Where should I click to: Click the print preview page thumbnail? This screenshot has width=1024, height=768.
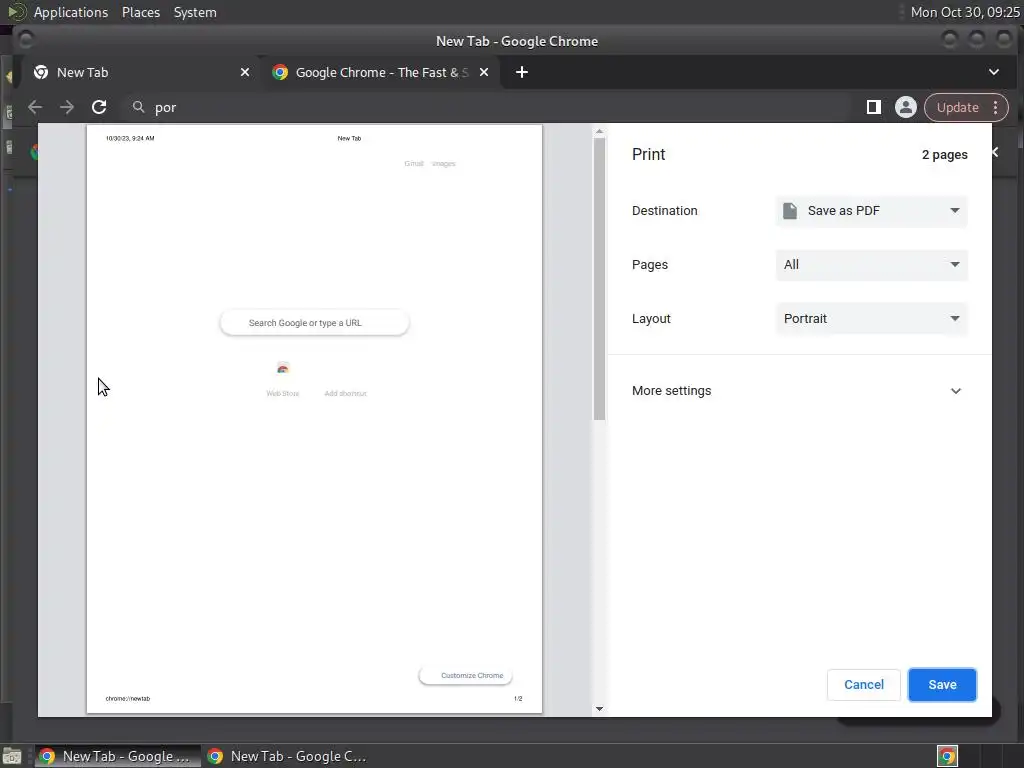coord(314,419)
